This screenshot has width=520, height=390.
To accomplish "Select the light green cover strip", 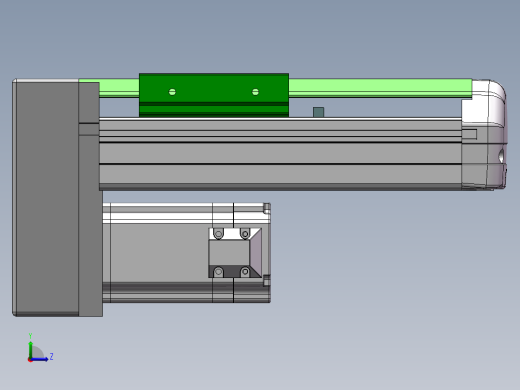I will coord(380,88).
